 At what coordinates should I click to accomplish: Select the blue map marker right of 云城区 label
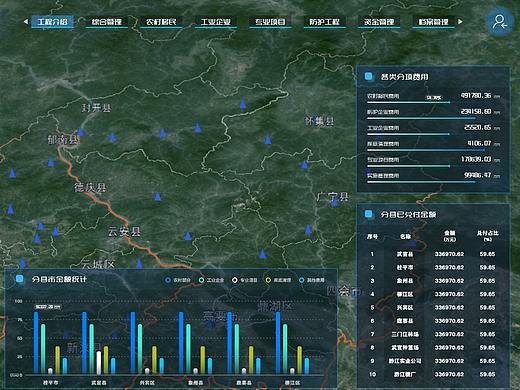(139, 264)
